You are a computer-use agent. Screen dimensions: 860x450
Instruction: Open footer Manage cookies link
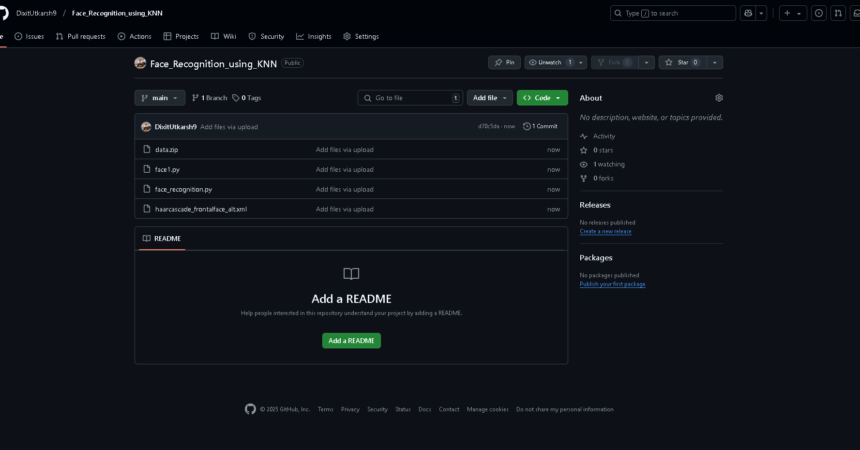(x=487, y=409)
